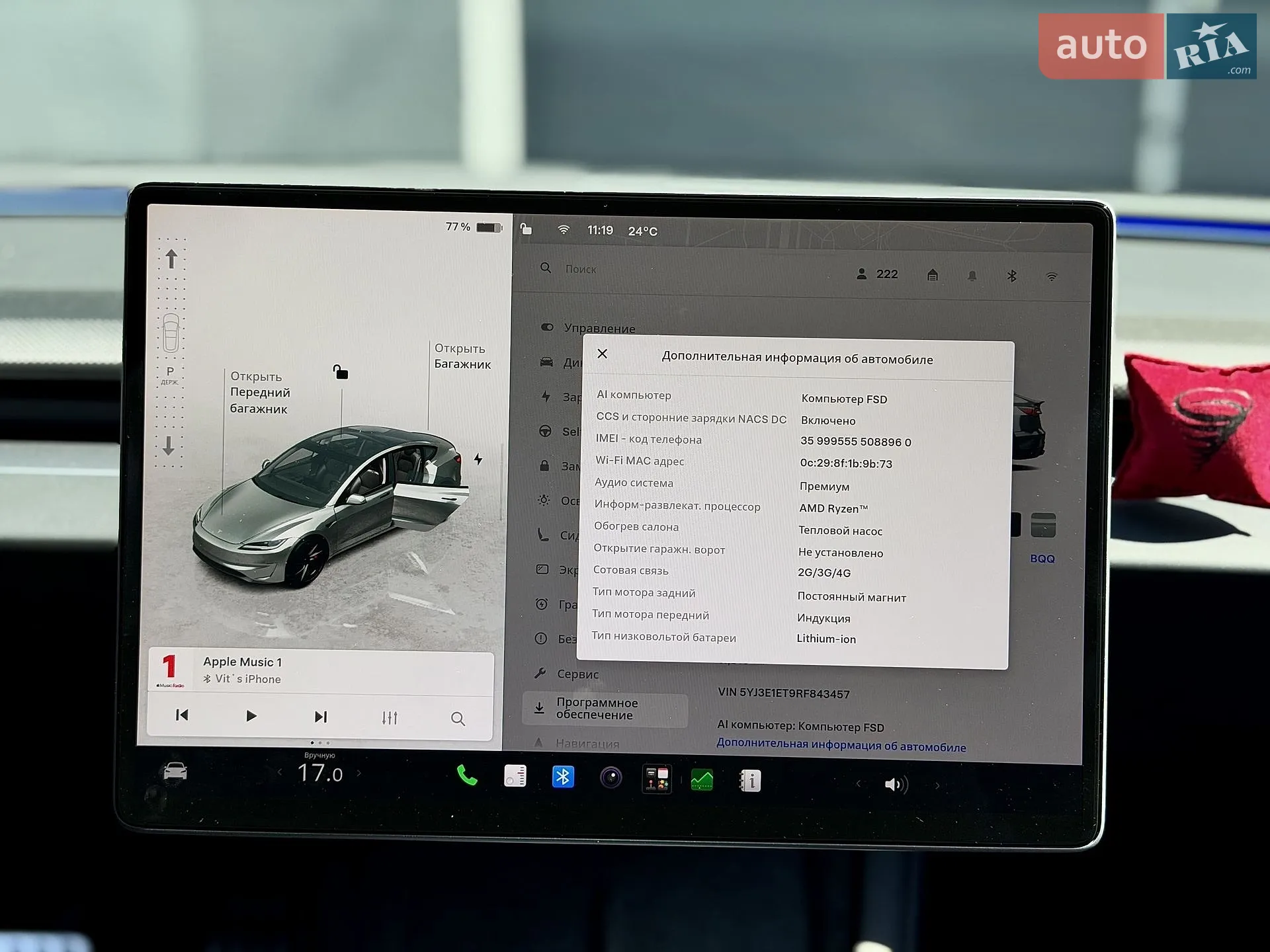Open driver profile 222
Viewport: 1270px width, 952px height.
coord(877,274)
